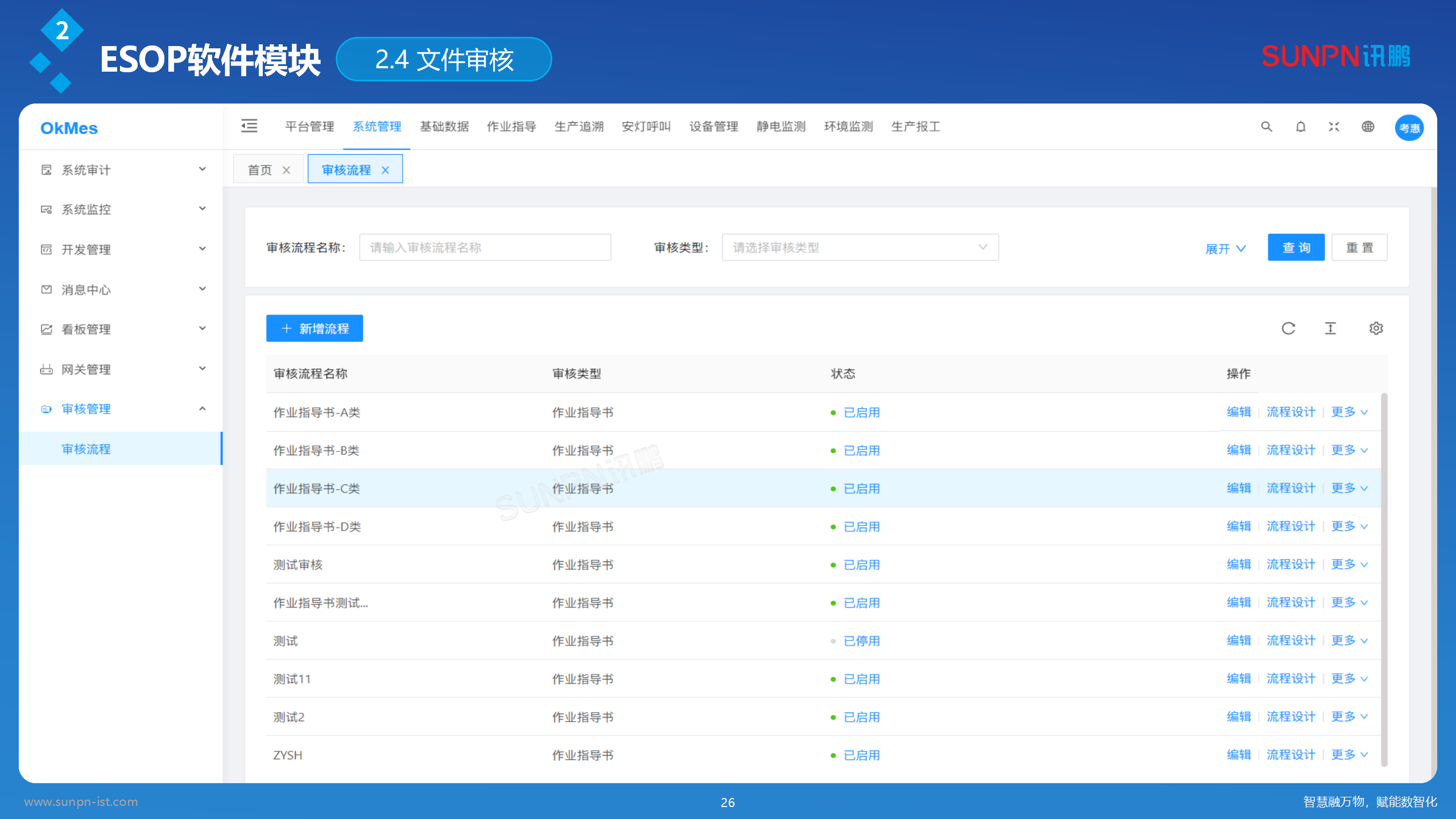
Task: Expand the search panel via 展开
Action: tap(1224, 248)
